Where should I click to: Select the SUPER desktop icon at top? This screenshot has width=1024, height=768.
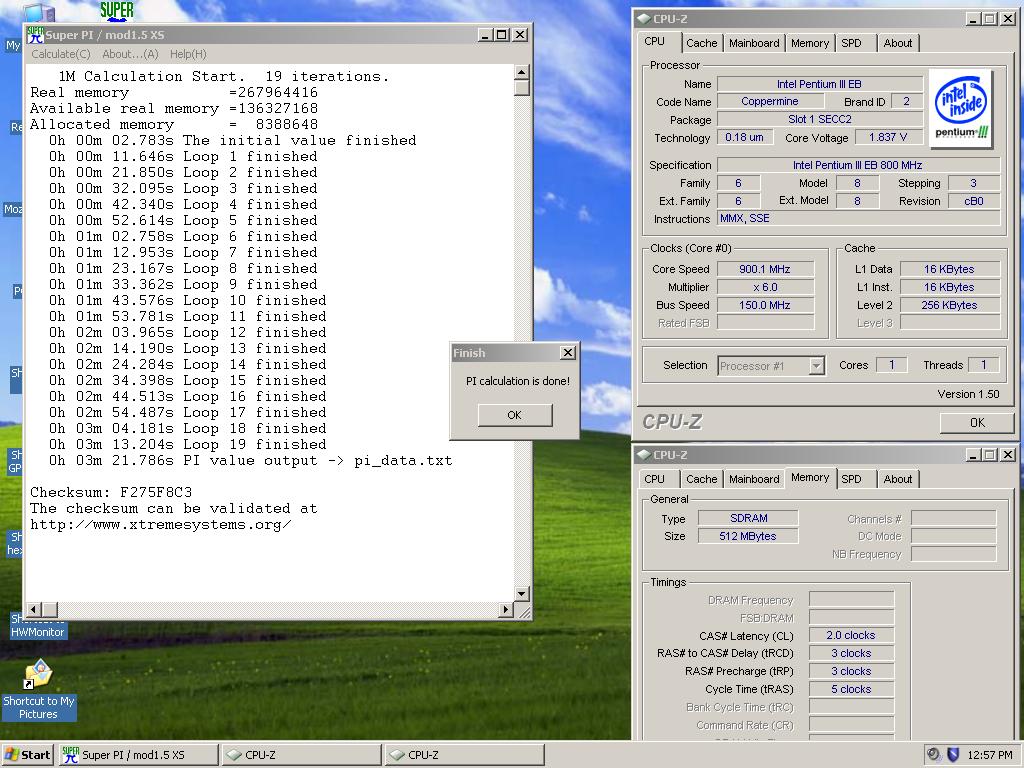[117, 10]
